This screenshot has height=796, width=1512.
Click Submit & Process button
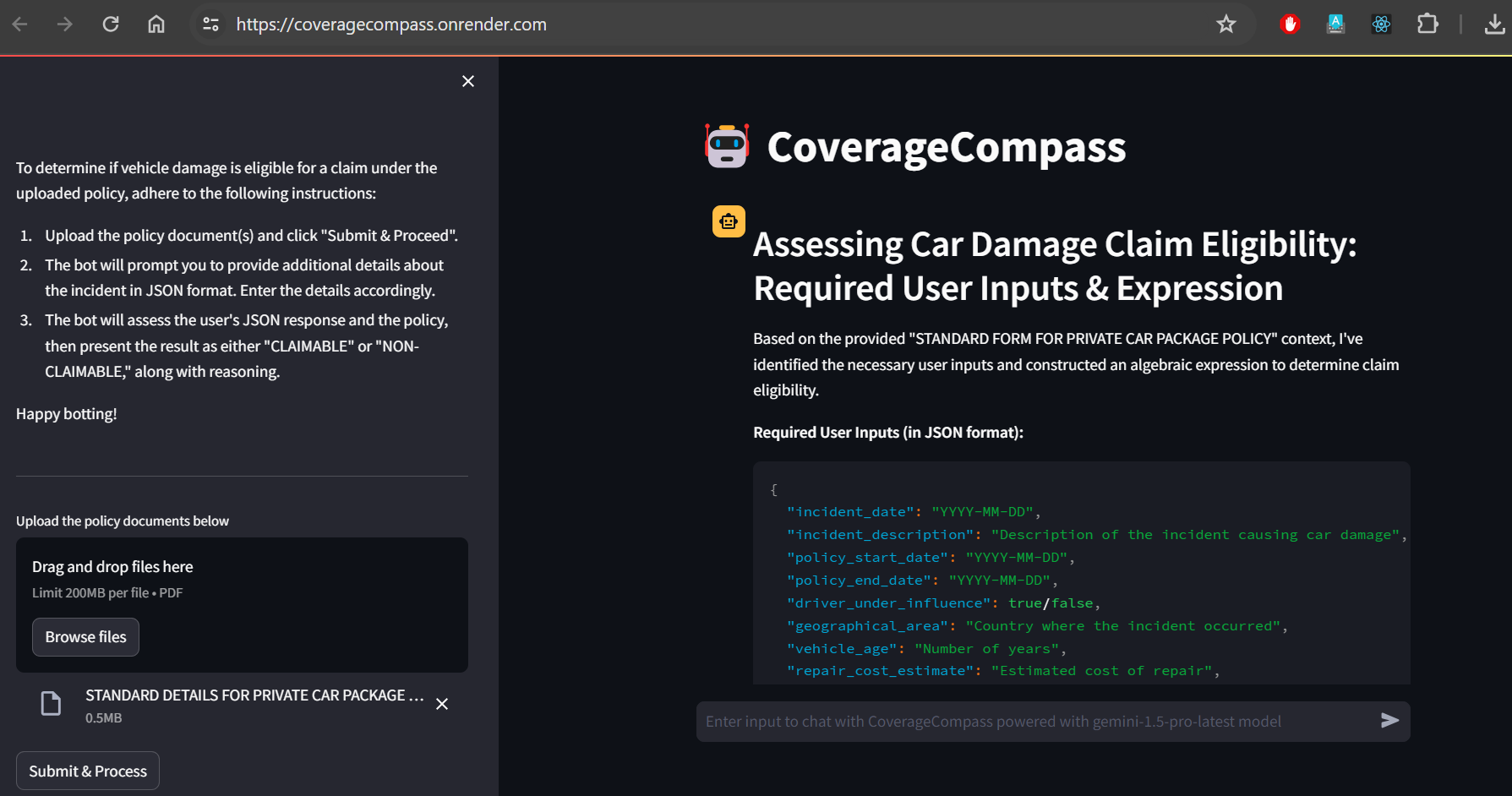pyautogui.click(x=88, y=771)
